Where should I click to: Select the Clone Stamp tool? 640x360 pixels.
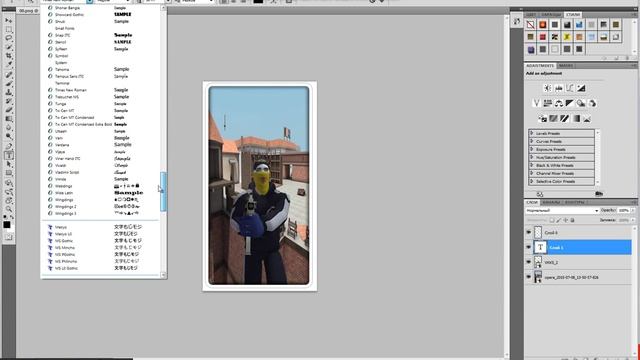(9, 92)
